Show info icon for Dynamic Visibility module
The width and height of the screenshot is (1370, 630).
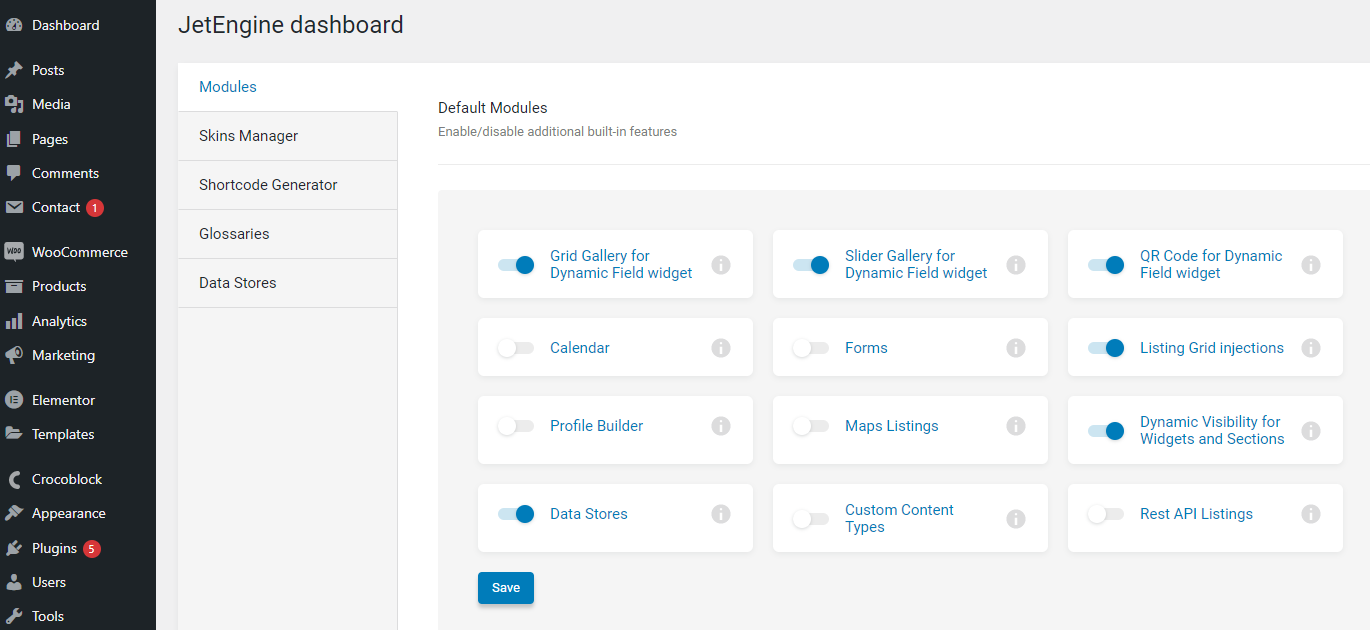coord(1311,431)
